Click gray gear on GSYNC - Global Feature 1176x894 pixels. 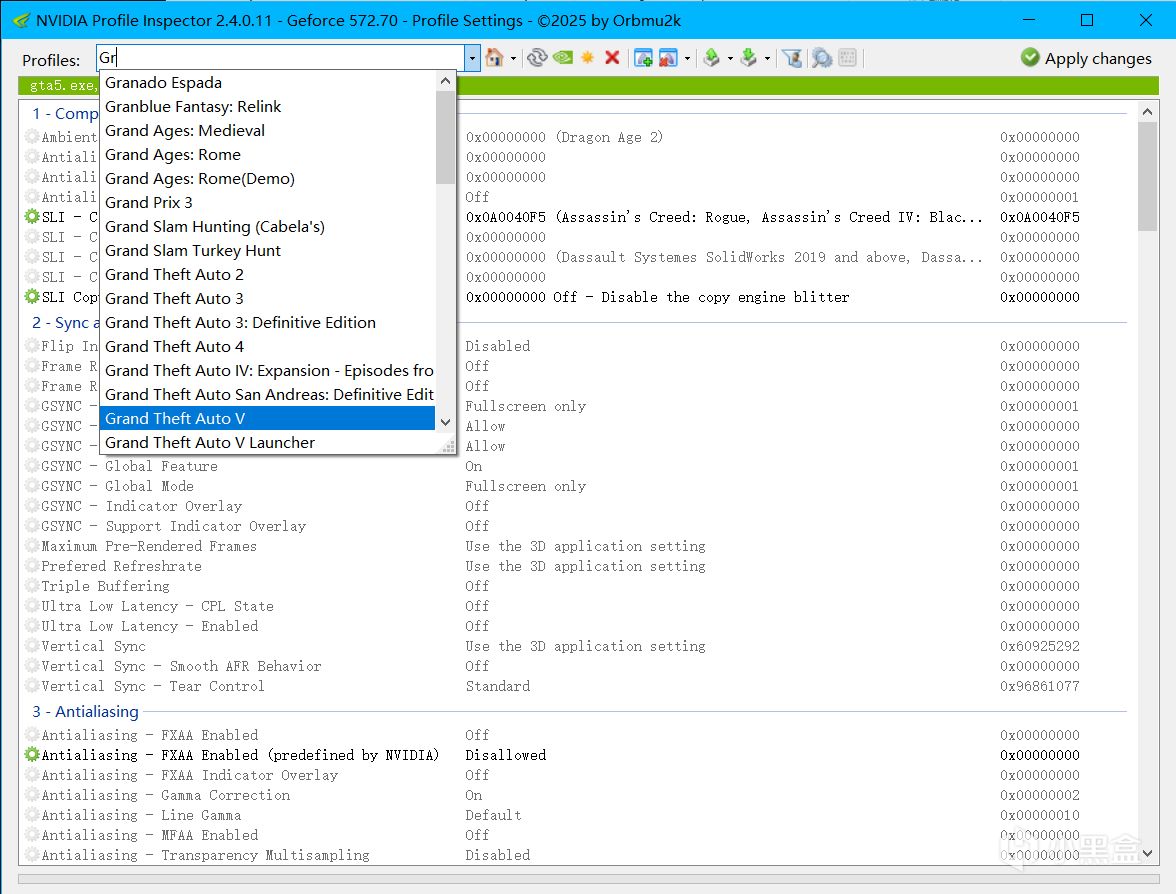tap(32, 466)
